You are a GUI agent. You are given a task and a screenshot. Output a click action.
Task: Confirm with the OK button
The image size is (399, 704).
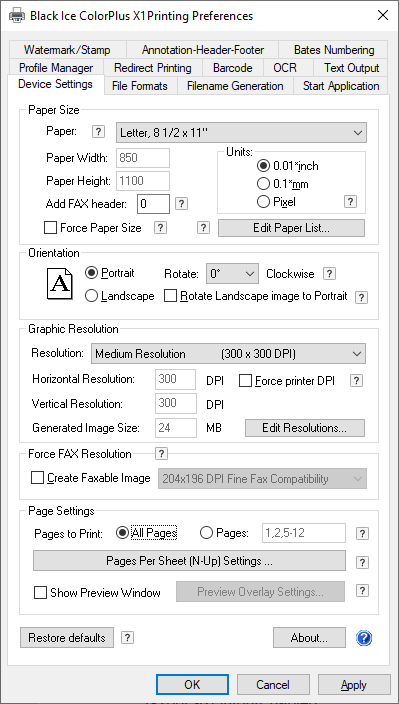point(192,685)
